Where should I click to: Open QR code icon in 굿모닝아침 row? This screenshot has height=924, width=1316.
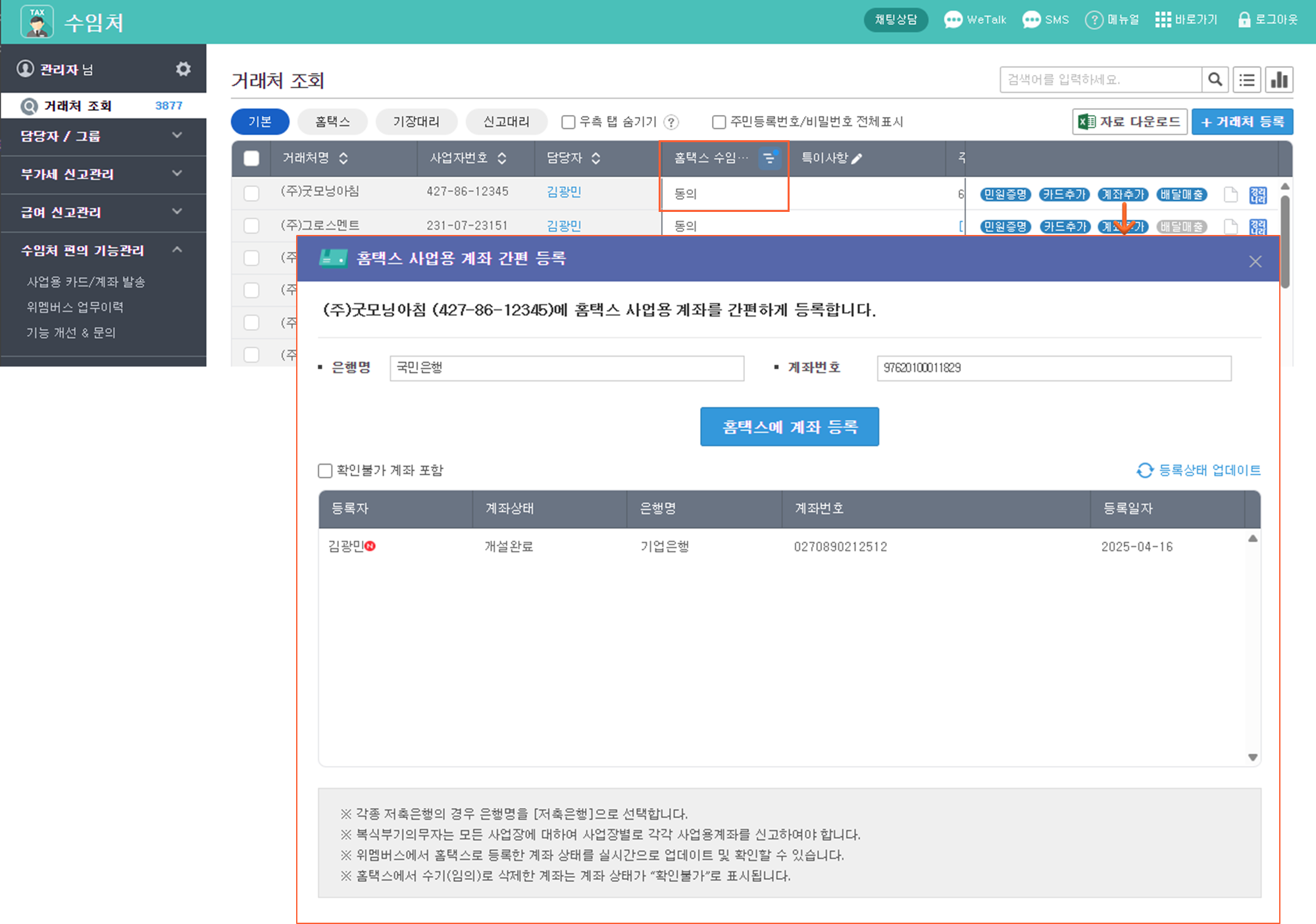point(1257,195)
